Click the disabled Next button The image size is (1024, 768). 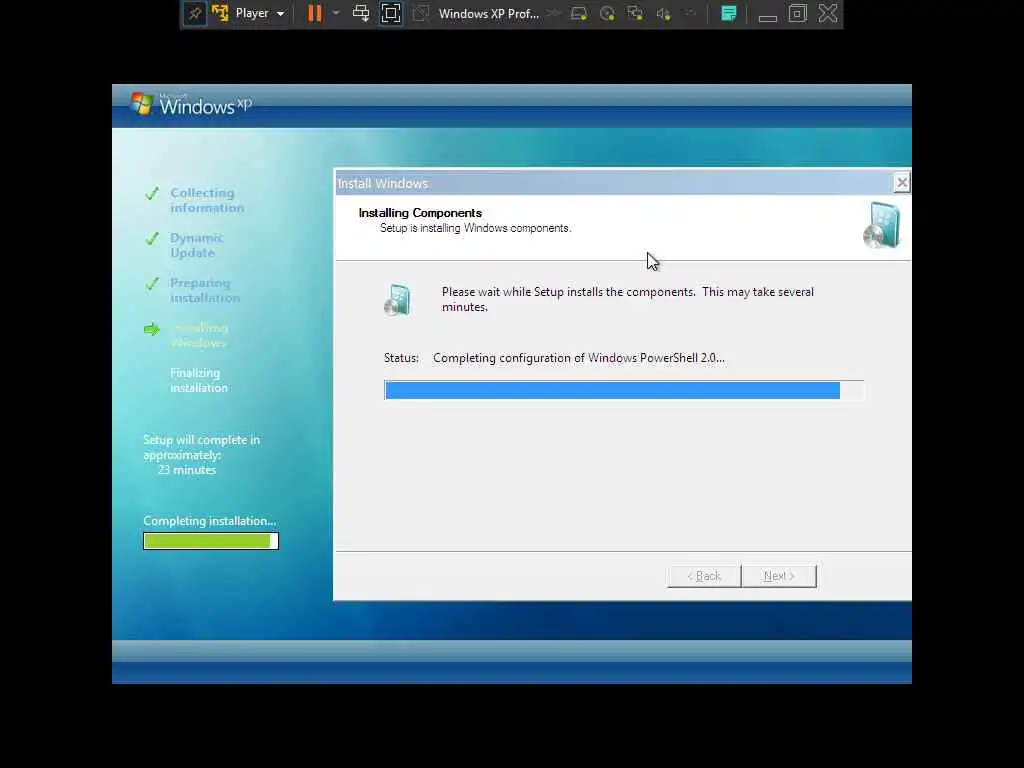tap(779, 576)
